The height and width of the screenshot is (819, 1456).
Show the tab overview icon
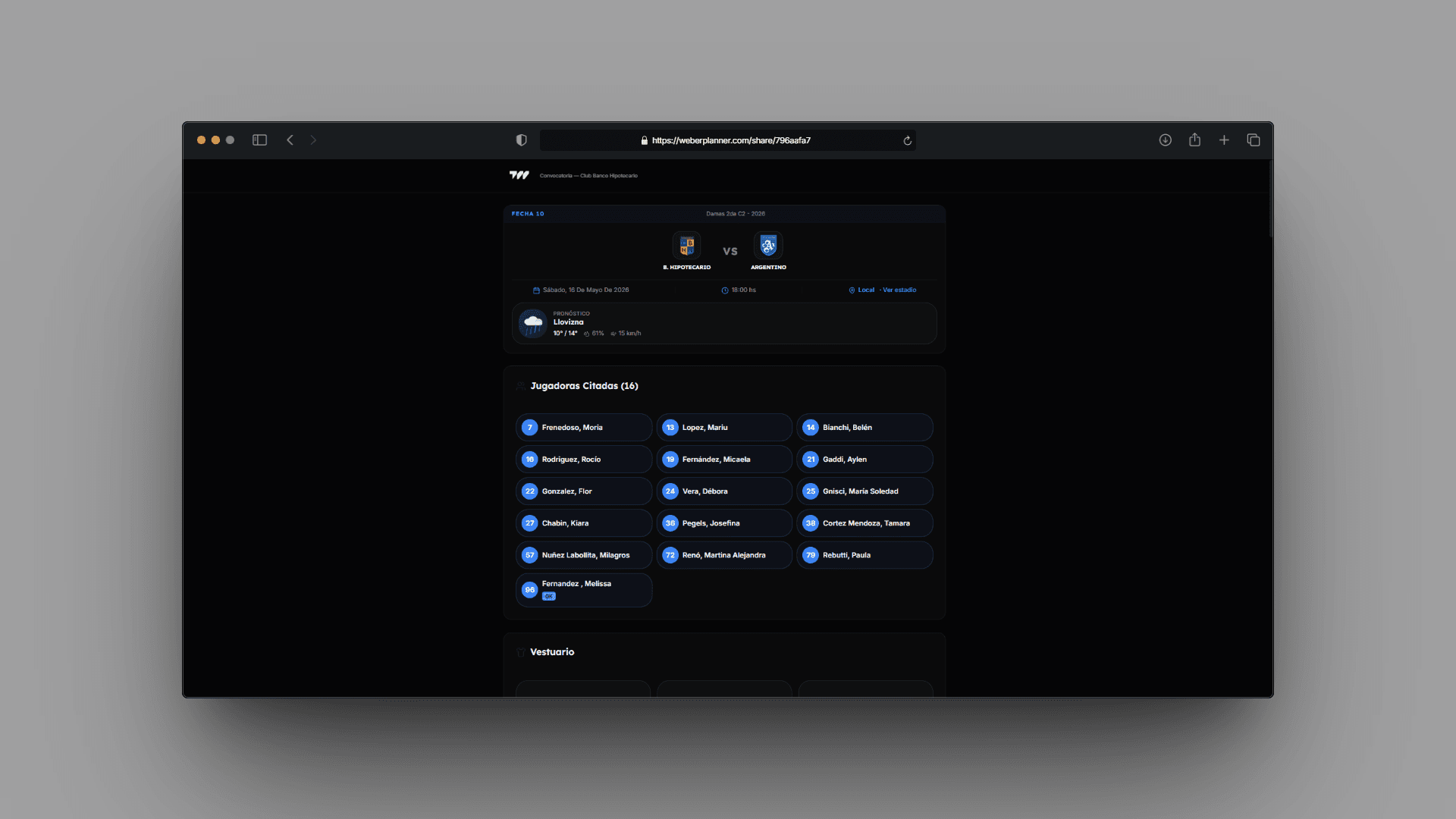(1254, 140)
